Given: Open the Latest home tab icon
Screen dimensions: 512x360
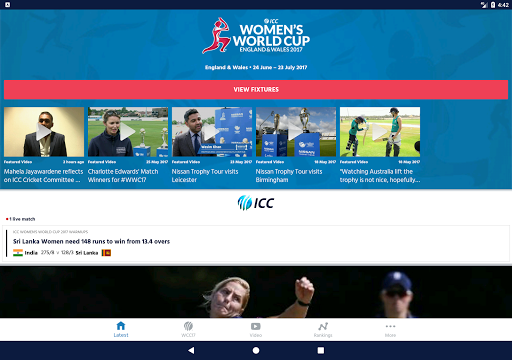Looking at the screenshot, I should [121, 326].
